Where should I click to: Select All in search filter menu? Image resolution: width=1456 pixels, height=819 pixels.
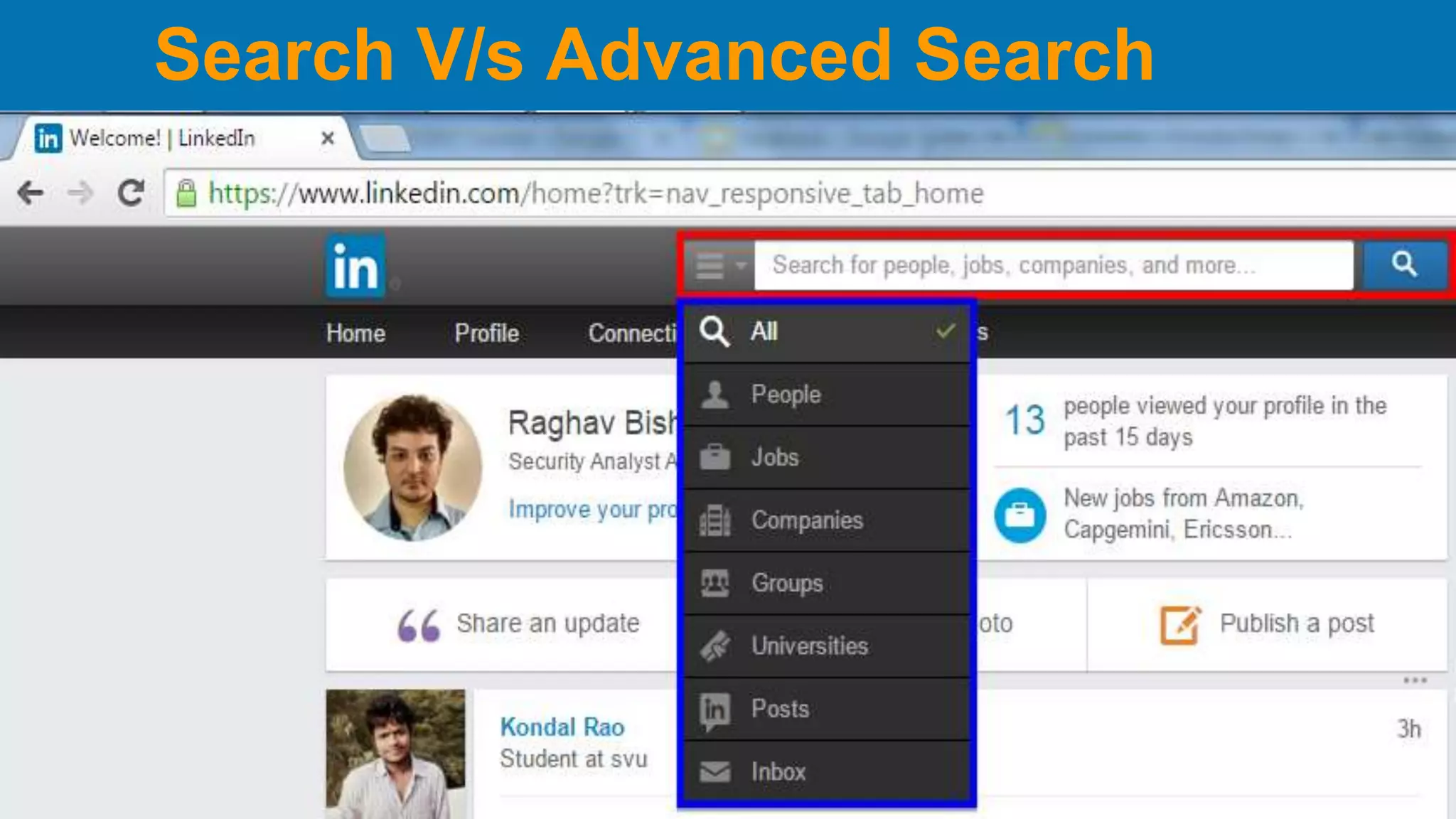tap(827, 332)
